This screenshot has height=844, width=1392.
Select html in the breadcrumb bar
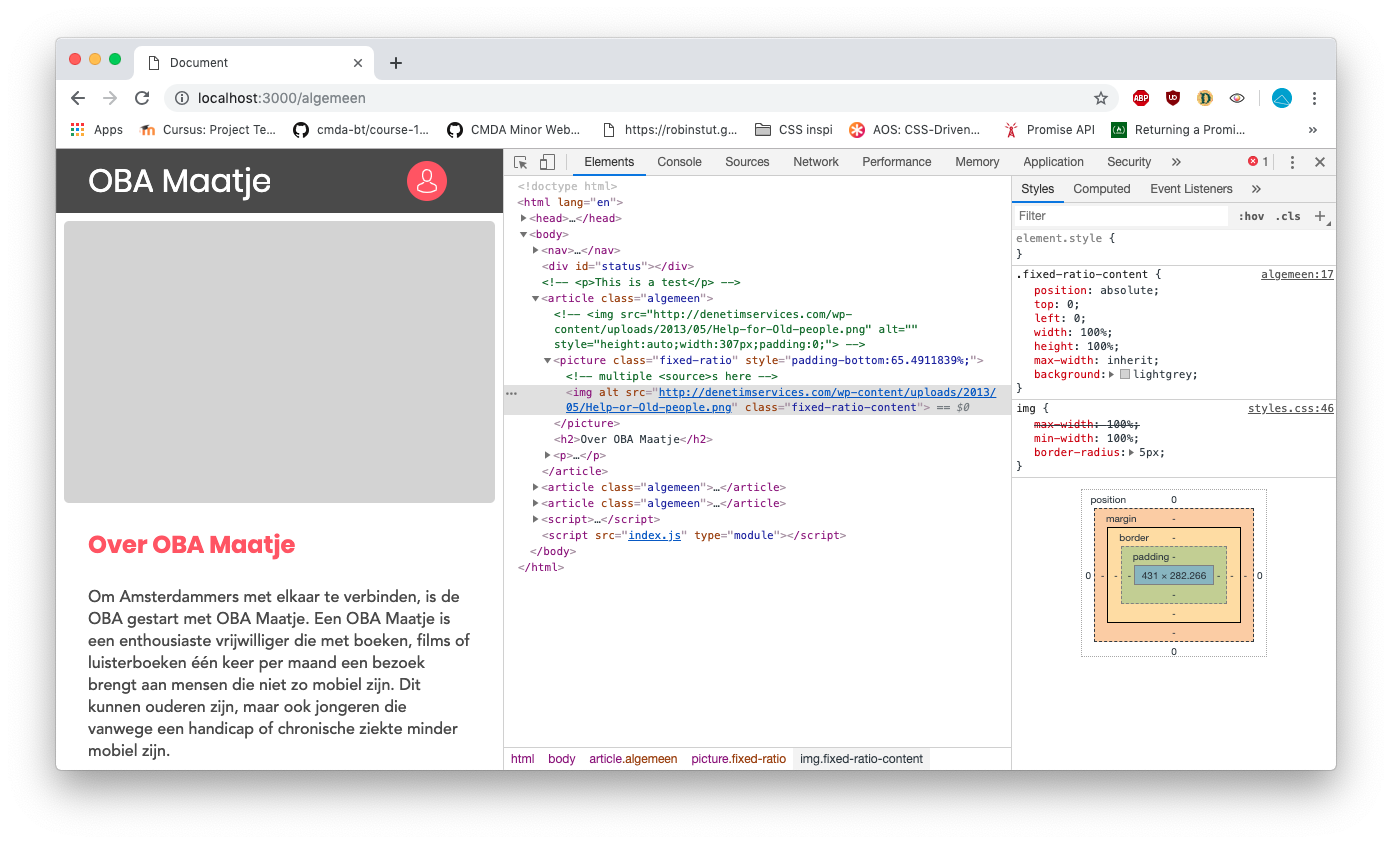(x=522, y=759)
